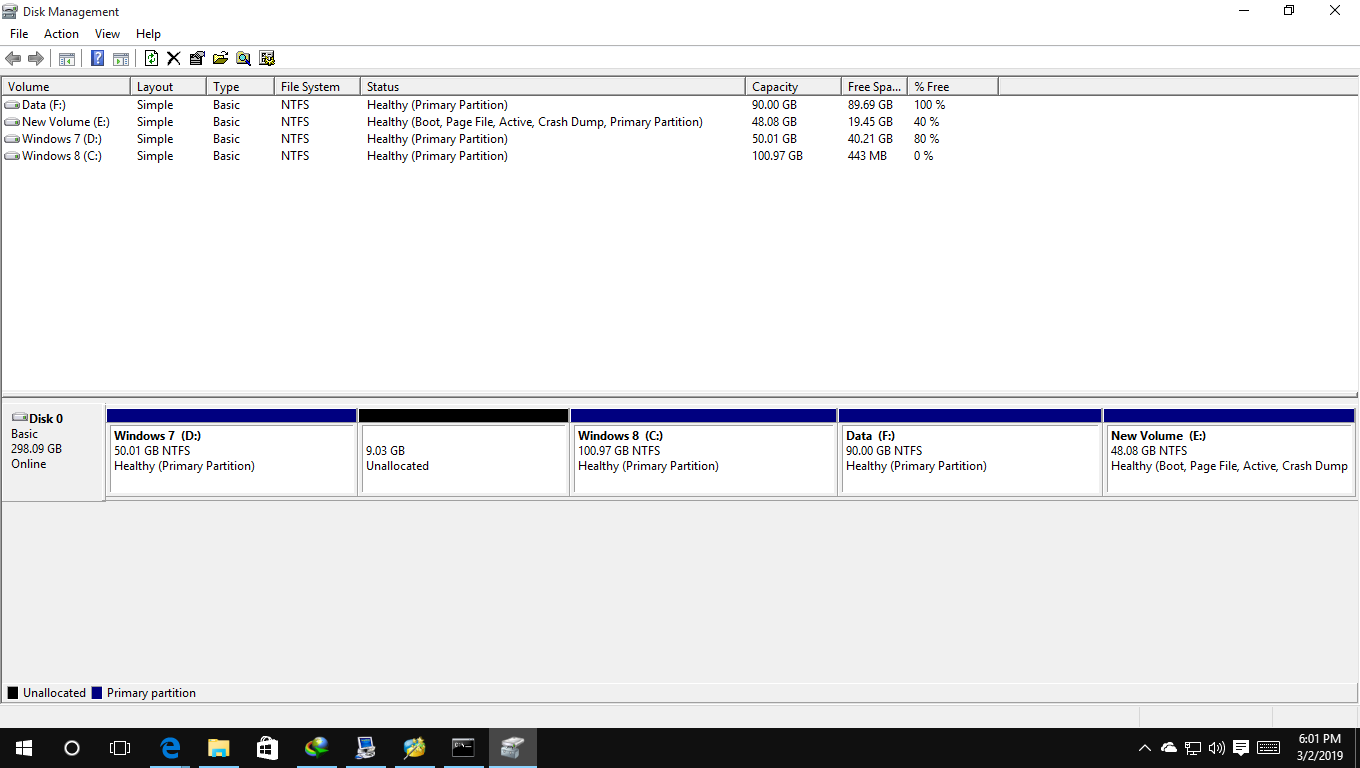This screenshot has height=768, width=1360.
Task: Open File Explorer from the taskbar
Action: [x=218, y=748]
